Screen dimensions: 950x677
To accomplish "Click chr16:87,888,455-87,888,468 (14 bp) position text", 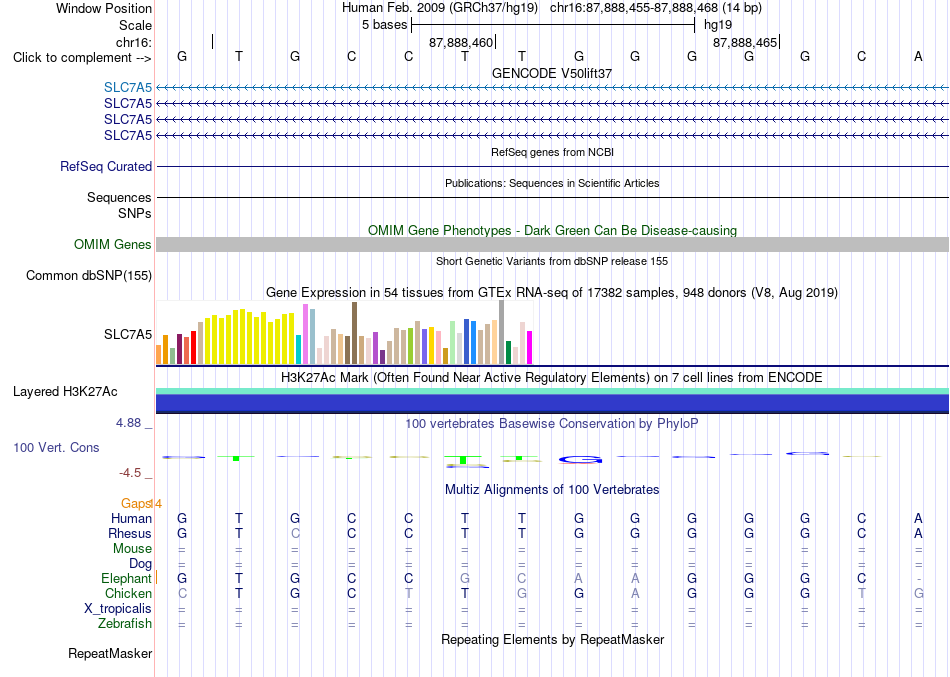I will coord(656,8).
